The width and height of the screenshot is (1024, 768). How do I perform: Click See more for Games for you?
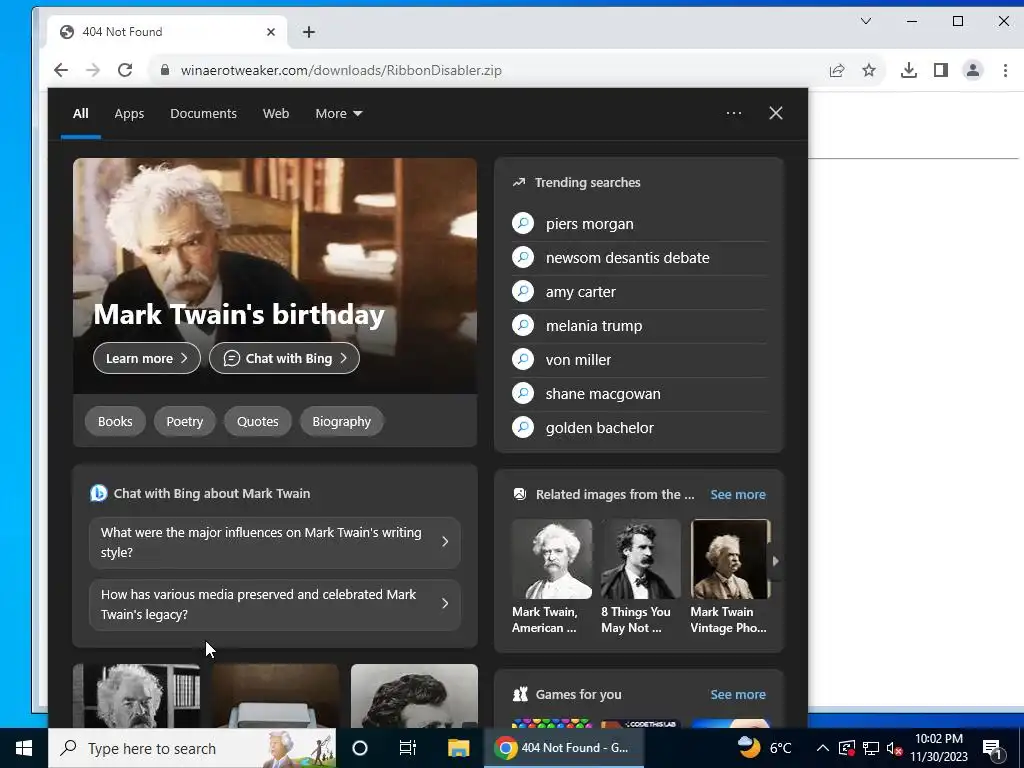738,694
